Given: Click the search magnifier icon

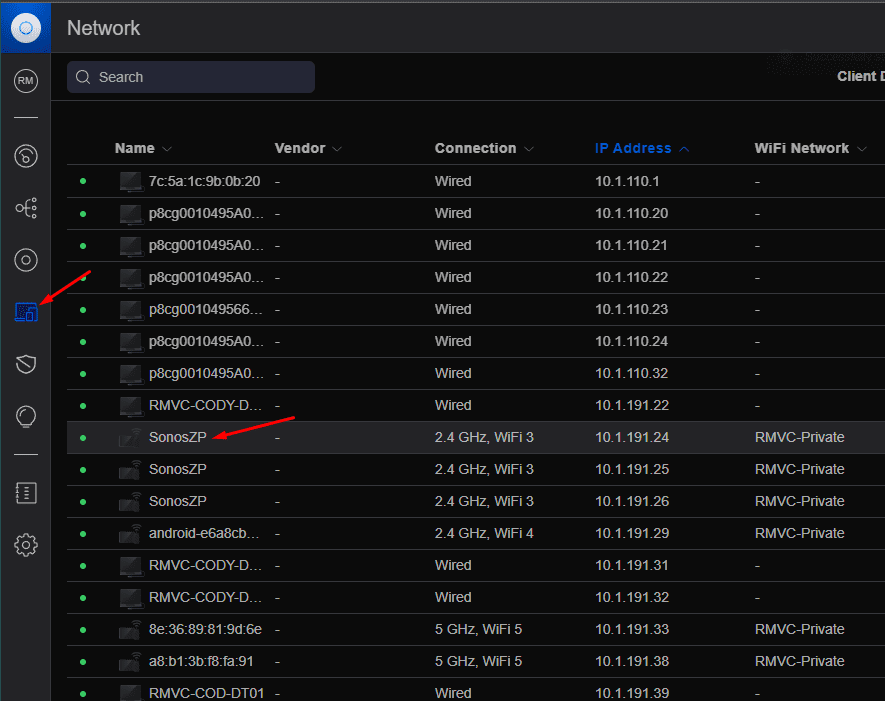Looking at the screenshot, I should (83, 77).
